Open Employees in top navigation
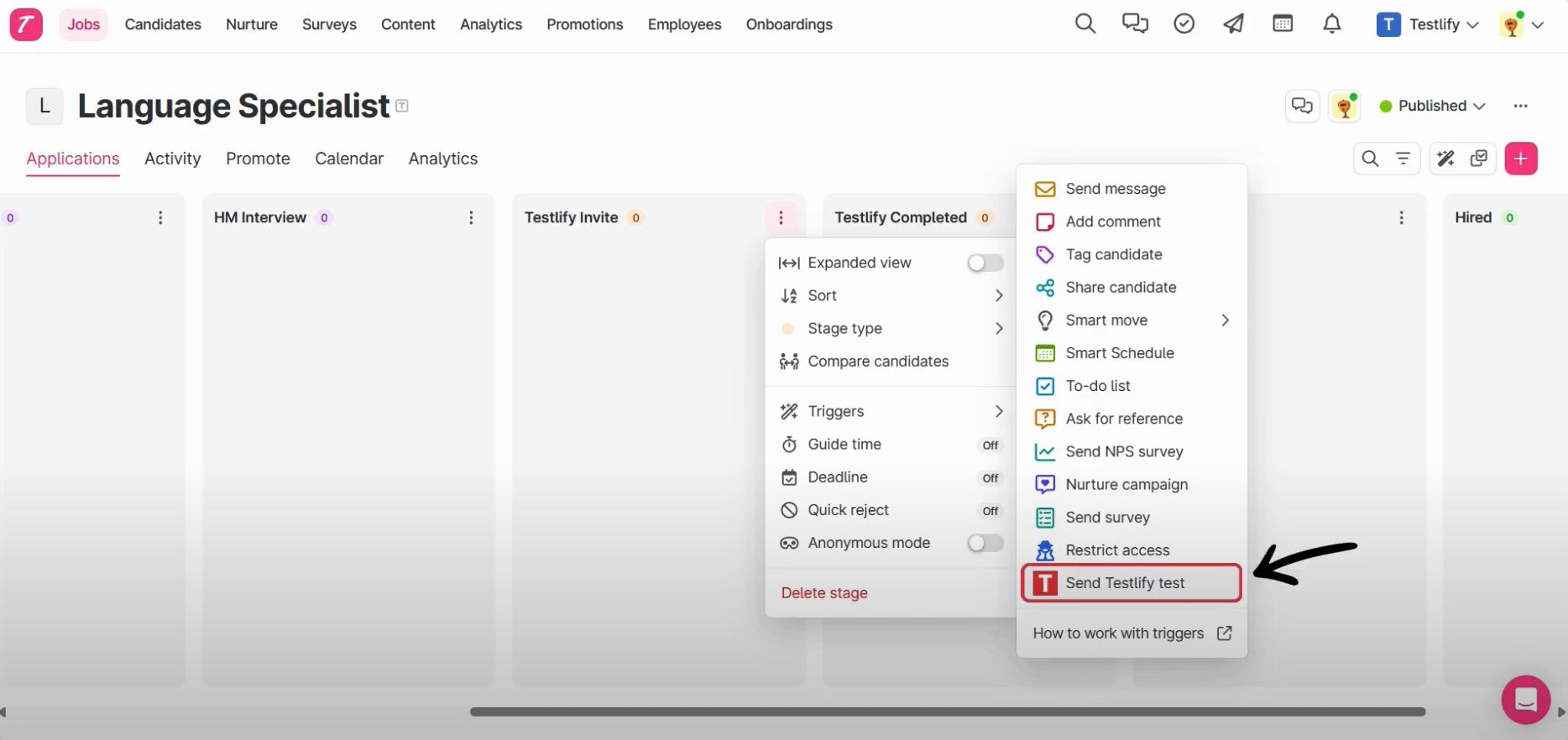Screen dimensions: 1568x740 [x=684, y=24]
